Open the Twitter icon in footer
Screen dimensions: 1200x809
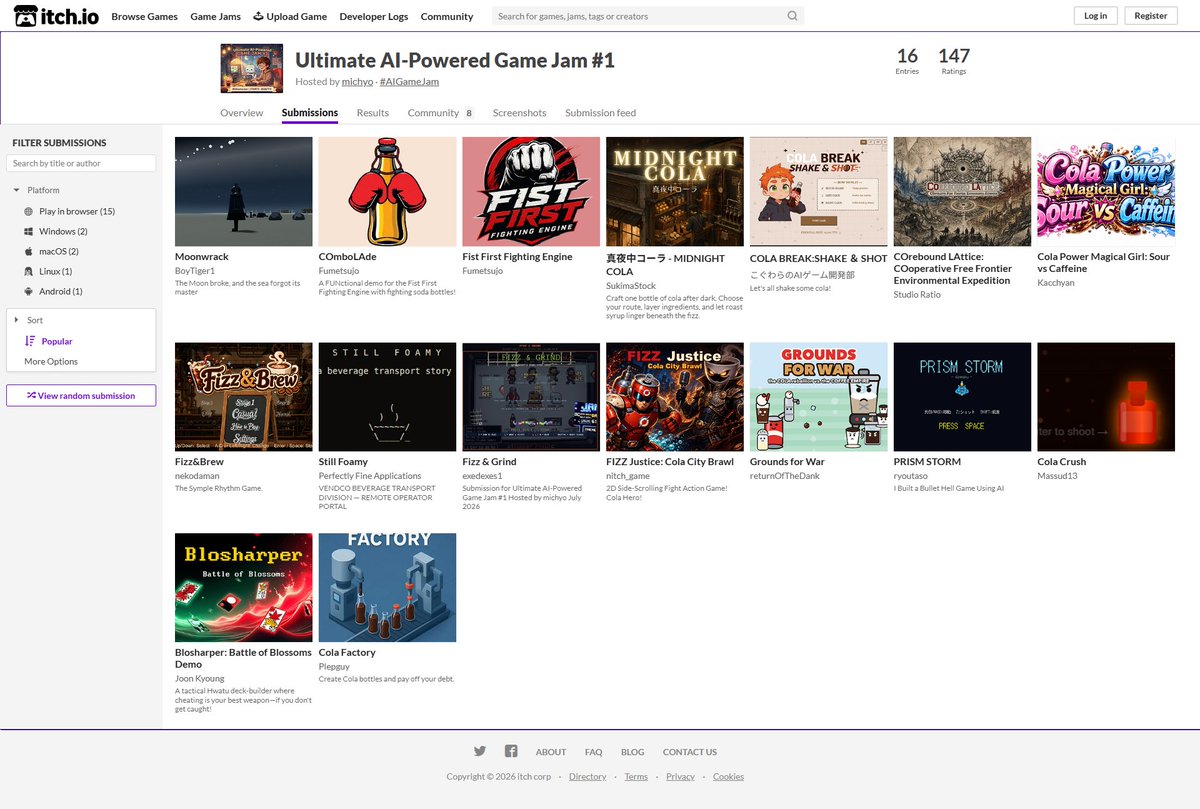480,751
